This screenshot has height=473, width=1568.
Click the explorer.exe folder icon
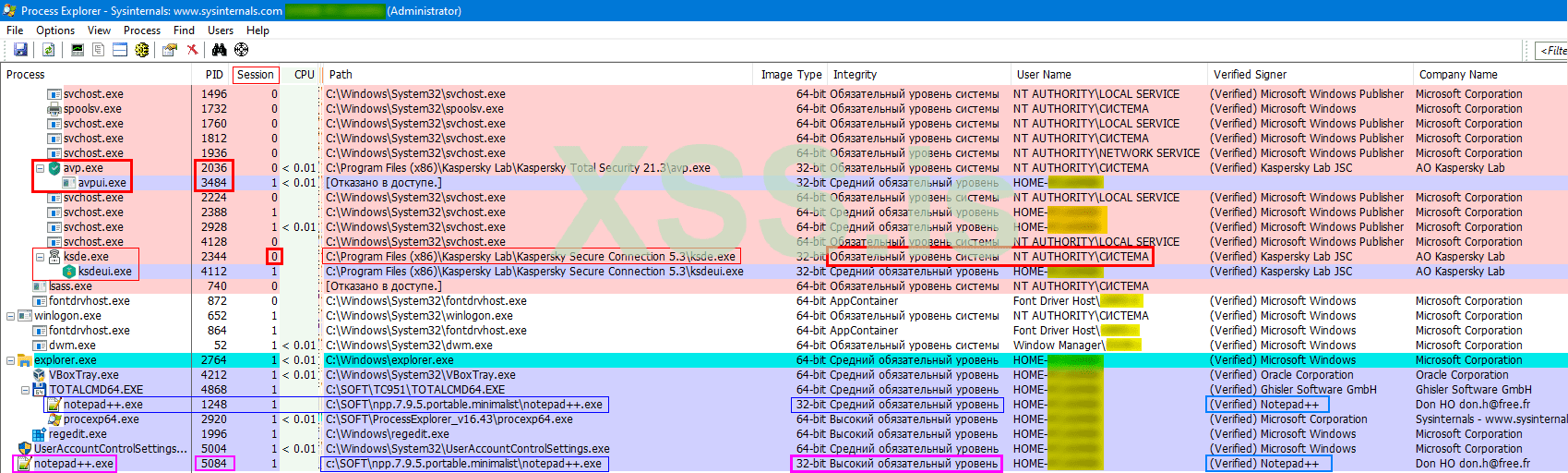[x=25, y=360]
